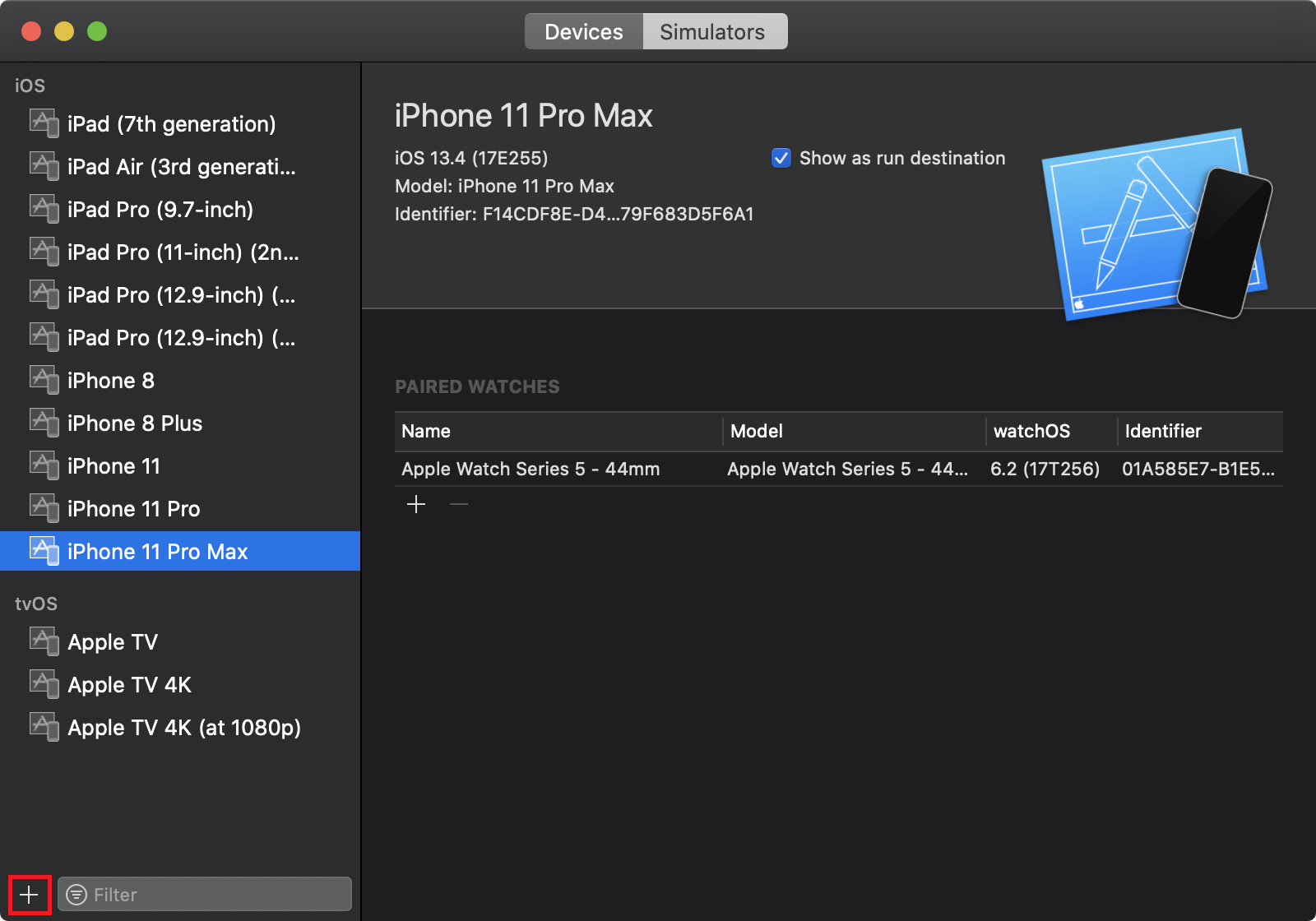
Task: Remove paired watch with minus icon
Action: [459, 504]
